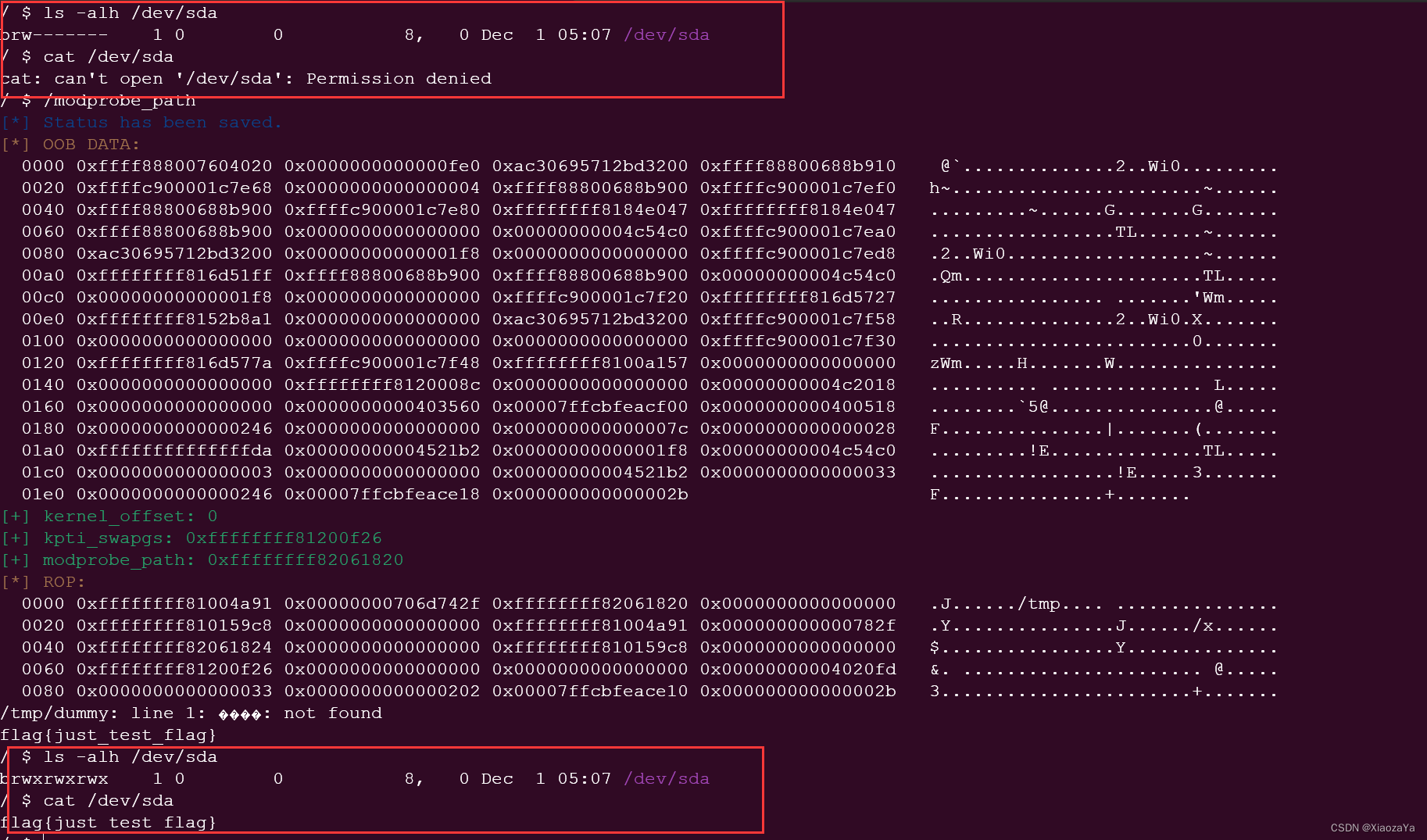Click the 'Permission denied' error message
This screenshot has height=840, width=1427.
click(x=399, y=79)
